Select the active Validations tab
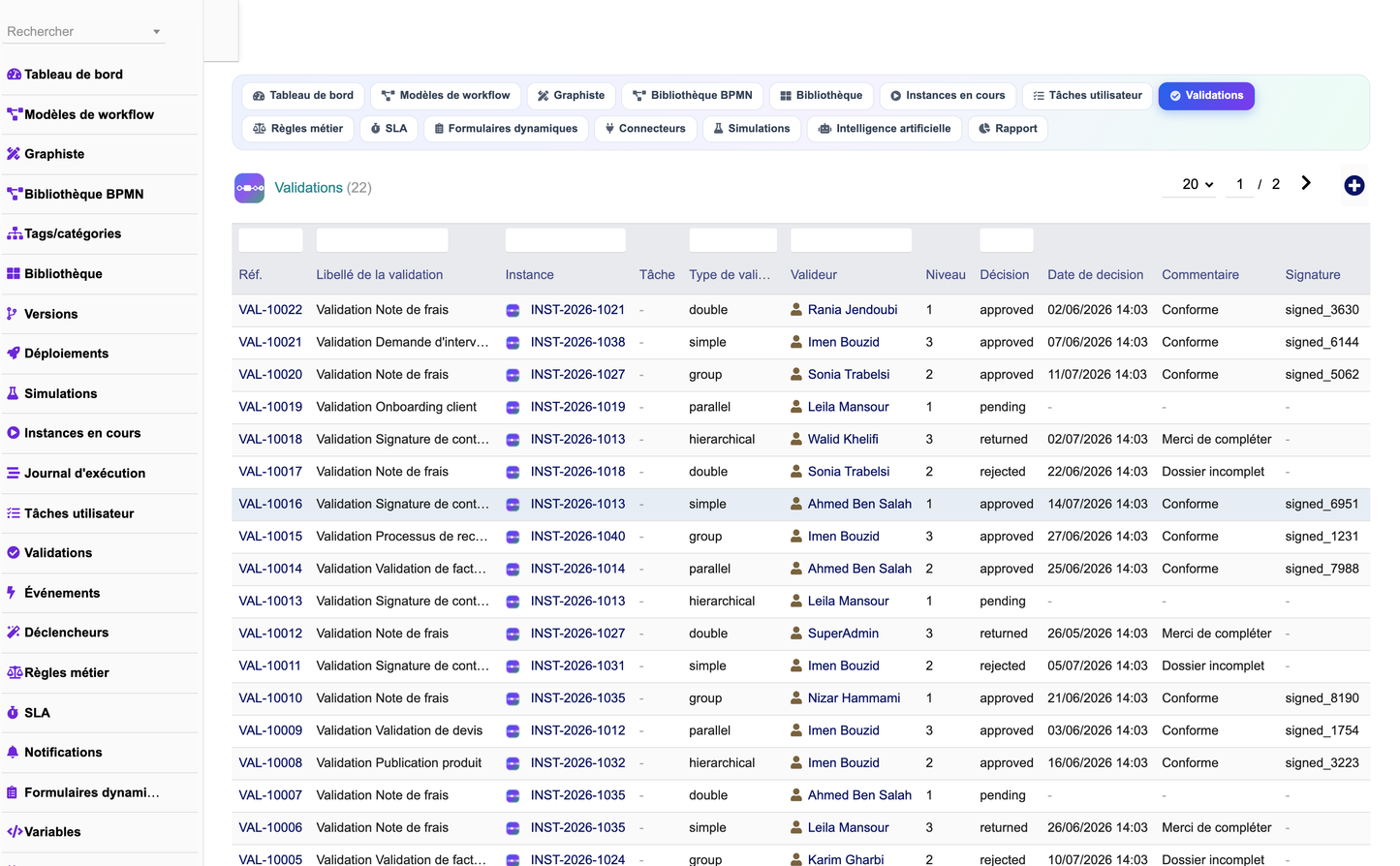Image resolution: width=1400 pixels, height=866 pixels. coord(1206,96)
